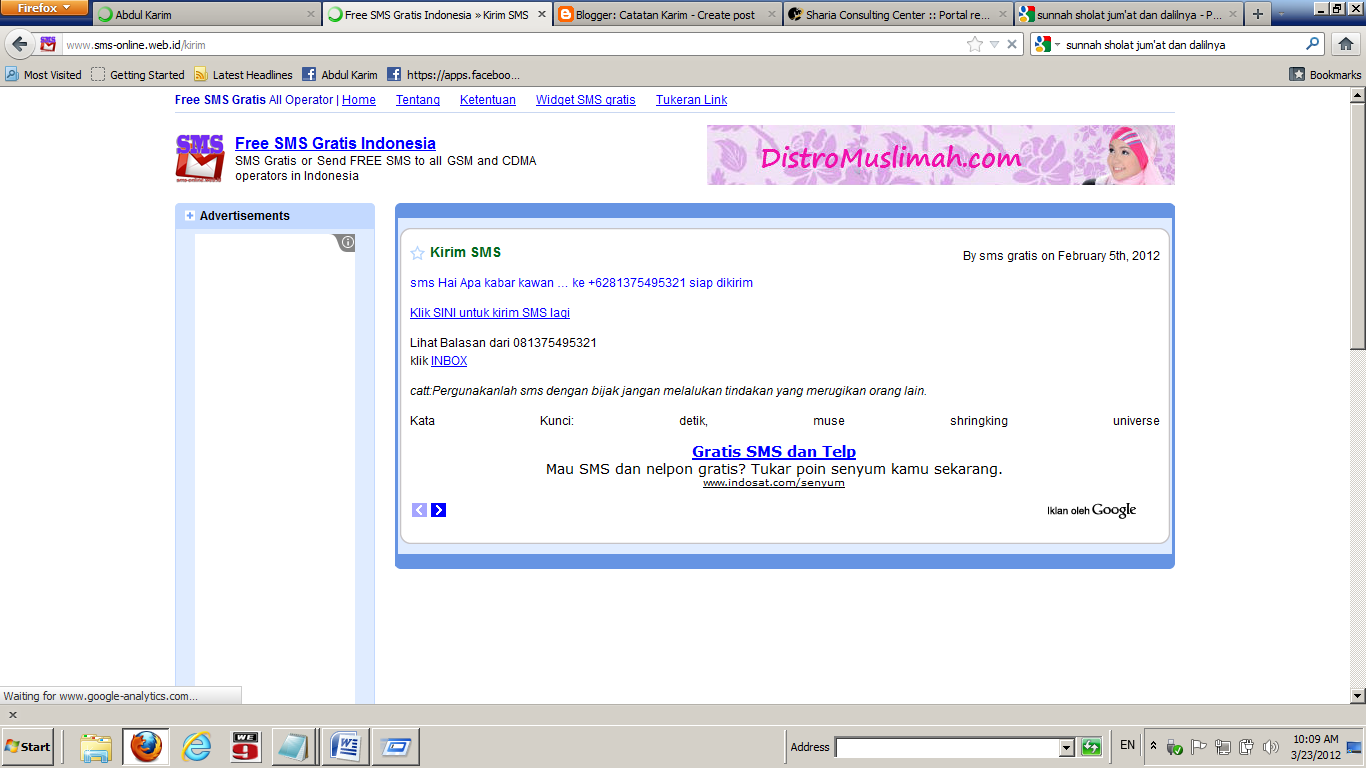Bookmark this page with the star icon
Screen dimensions: 1366x768
975,44
